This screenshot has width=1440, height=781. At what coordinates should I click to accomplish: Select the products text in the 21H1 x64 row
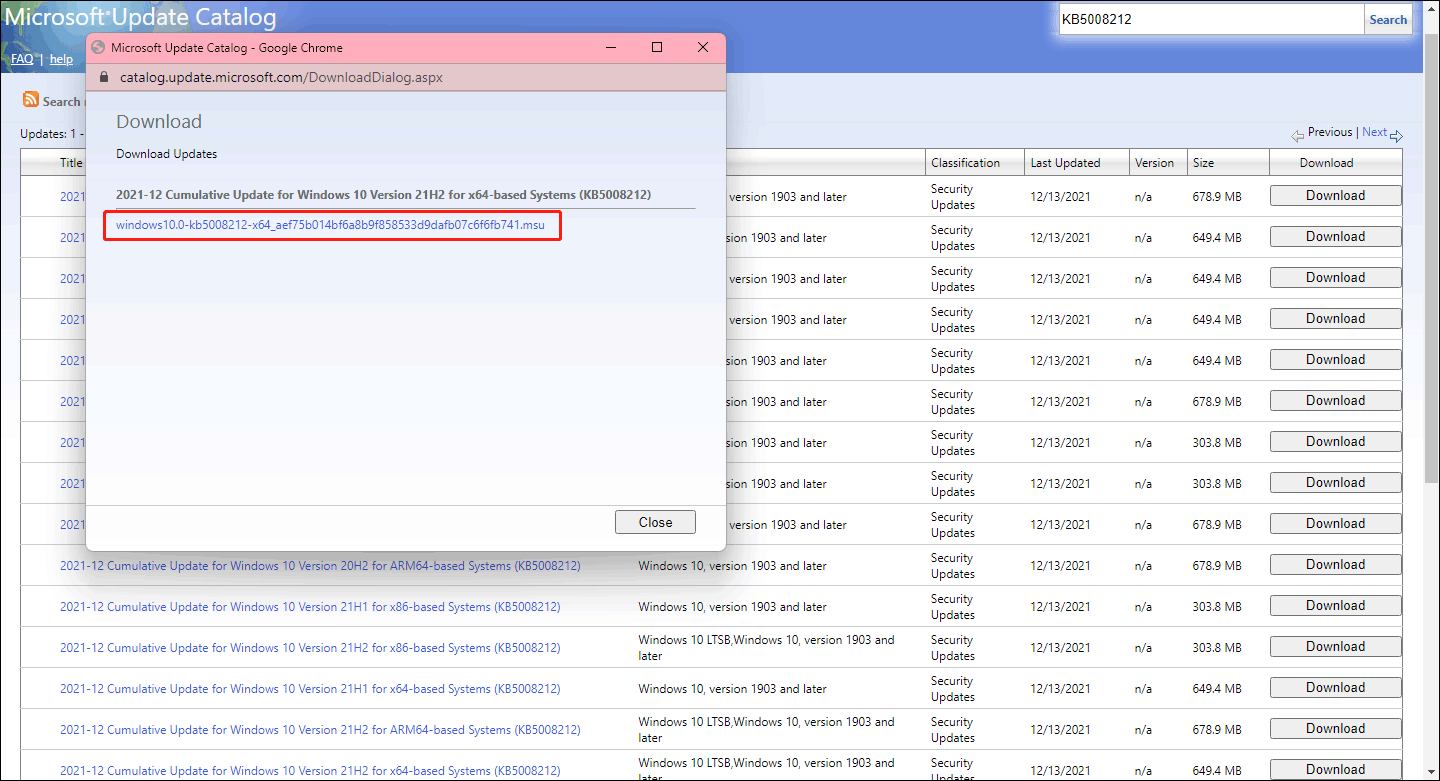(x=732, y=689)
